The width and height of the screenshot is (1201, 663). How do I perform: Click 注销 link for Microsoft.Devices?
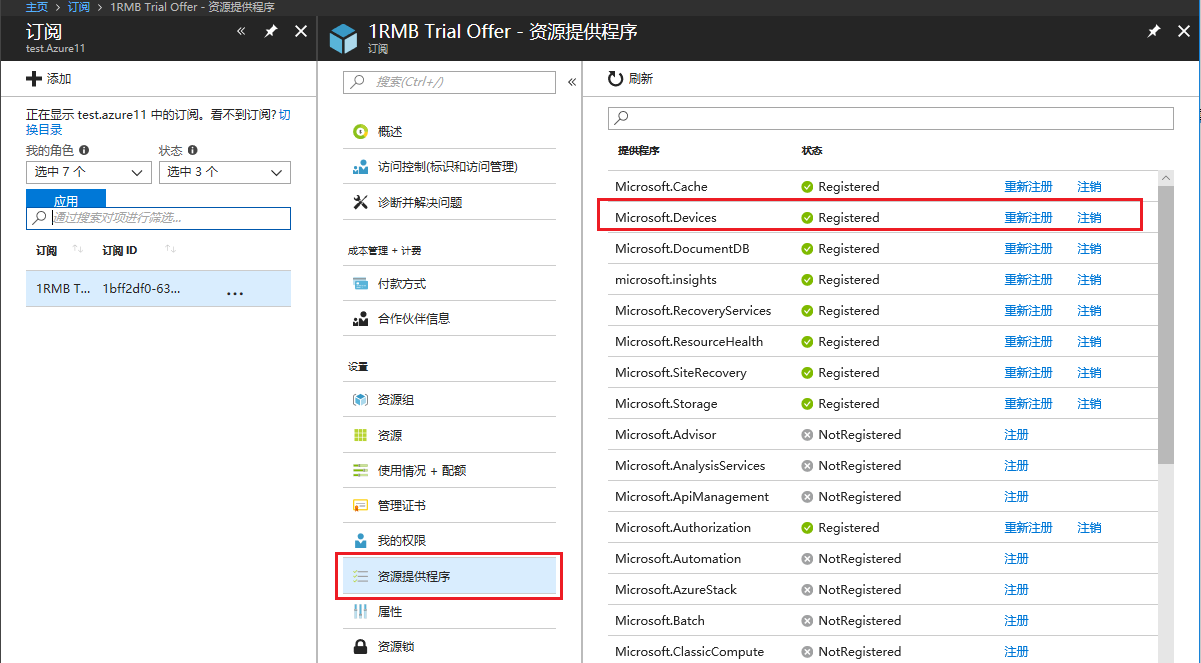pos(1089,218)
